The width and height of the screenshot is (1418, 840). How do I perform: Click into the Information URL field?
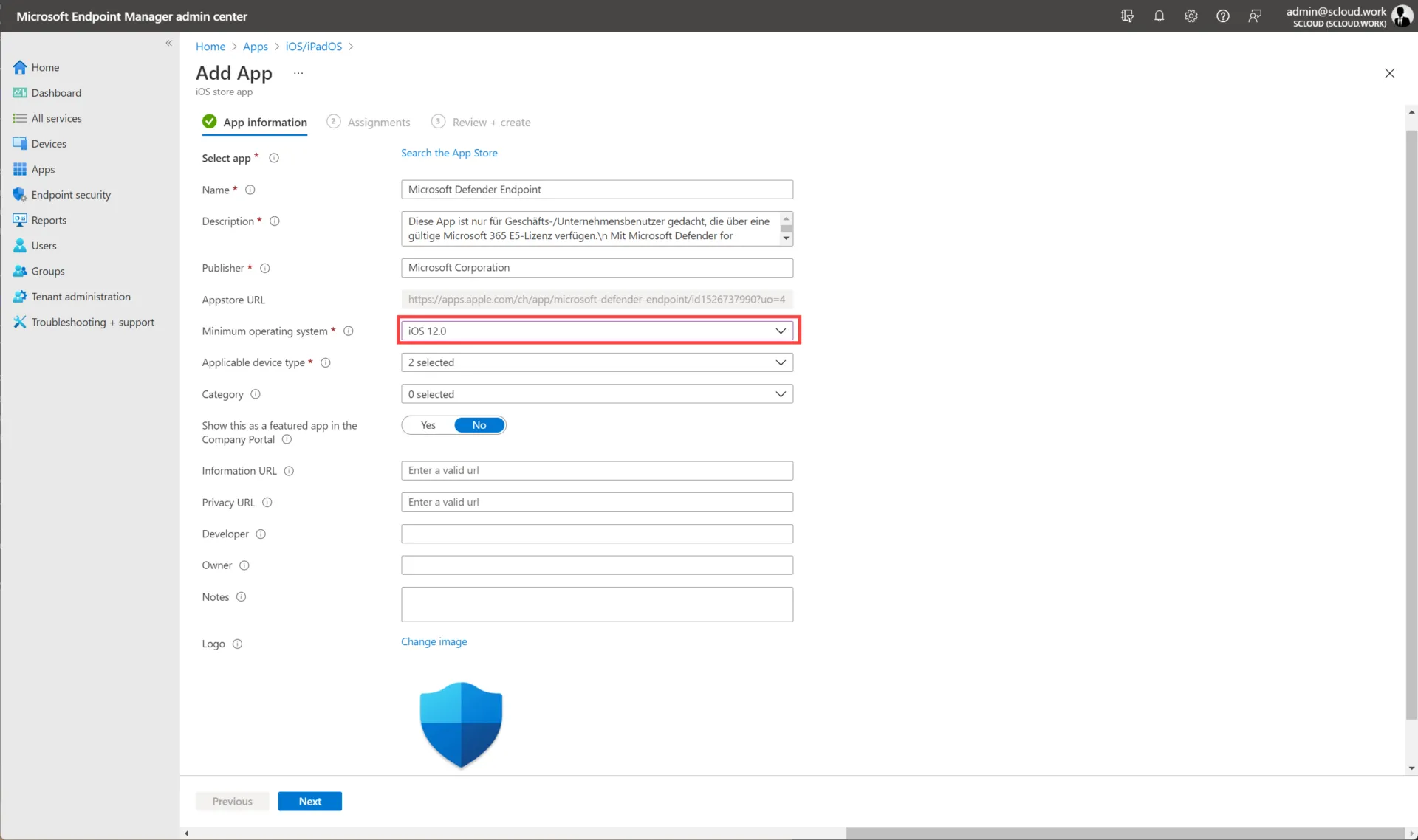pyautogui.click(x=597, y=470)
